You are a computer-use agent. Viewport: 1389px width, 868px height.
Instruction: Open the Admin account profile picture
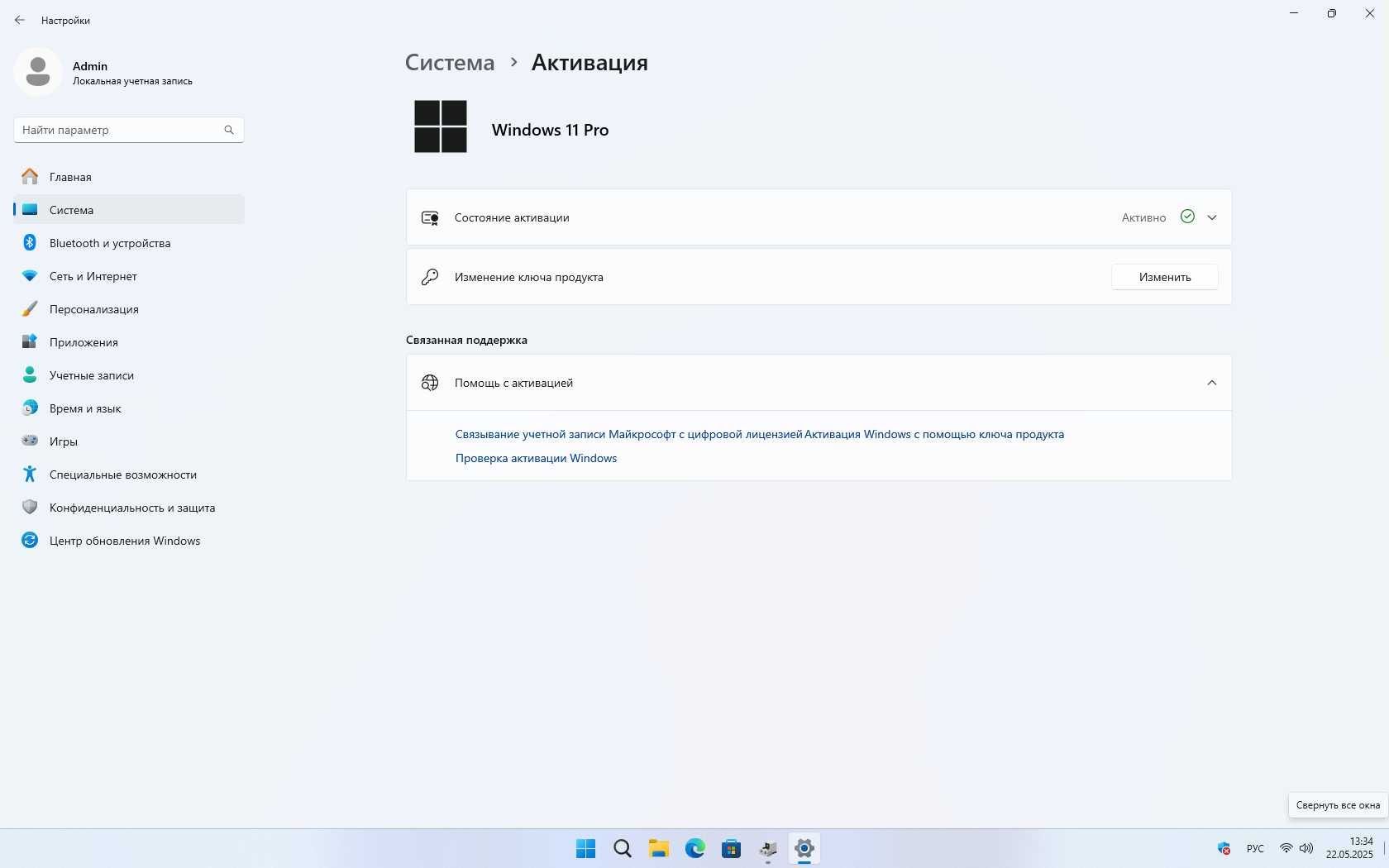click(x=37, y=72)
